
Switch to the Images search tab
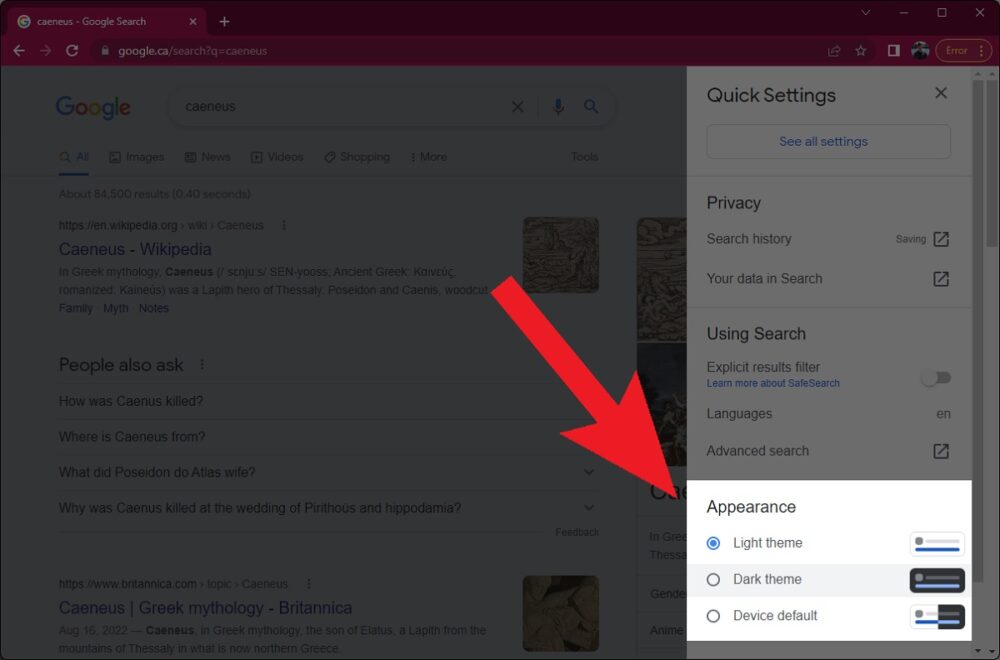coord(137,157)
